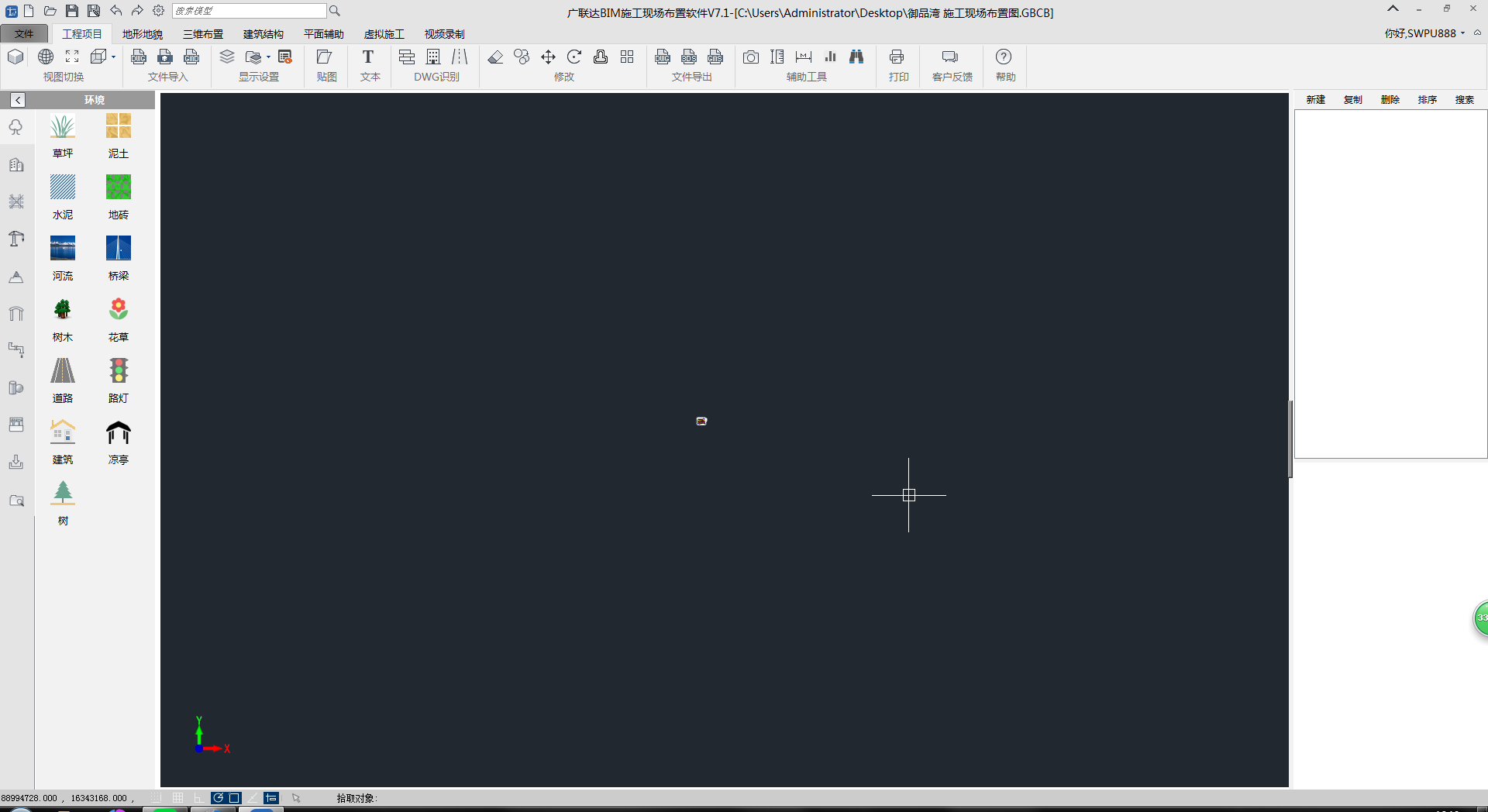This screenshot has height=812, width=1488.
Task: Click the model search text field
Action: tap(249, 11)
